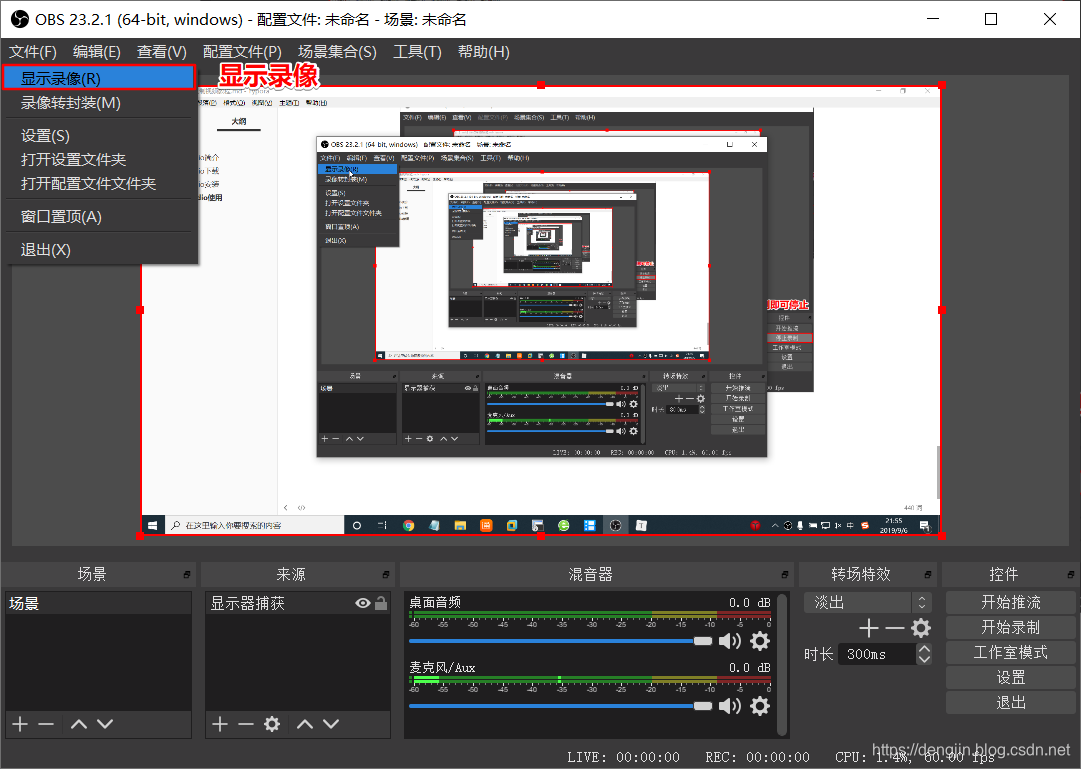Increase the 时长 duration value
Viewport: 1081px width, 769px height.
[924, 648]
